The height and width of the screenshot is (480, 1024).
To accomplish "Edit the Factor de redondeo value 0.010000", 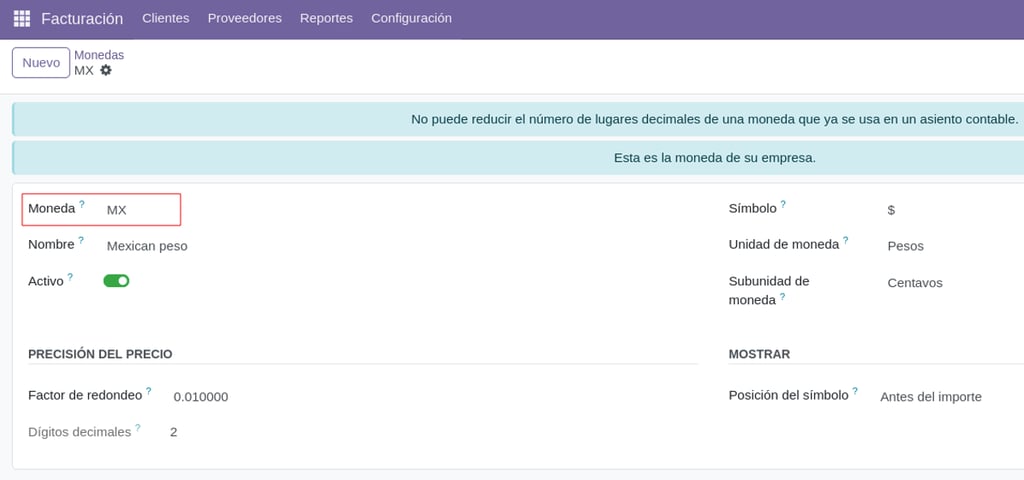I will [200, 397].
